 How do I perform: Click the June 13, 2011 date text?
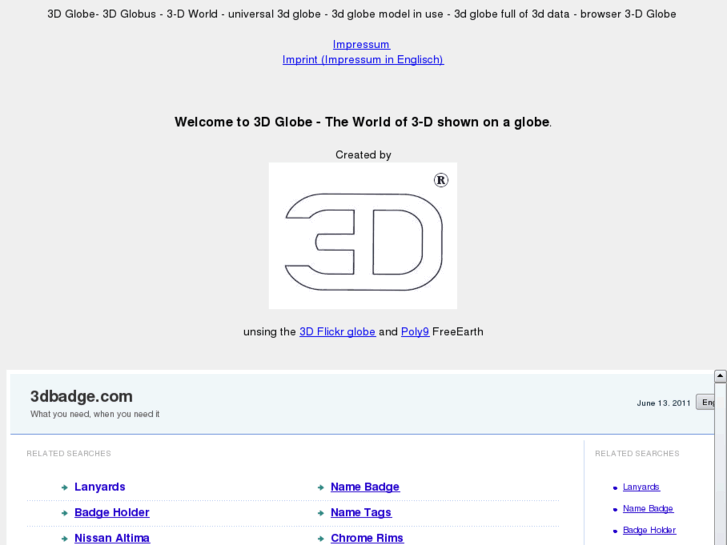tap(663, 403)
